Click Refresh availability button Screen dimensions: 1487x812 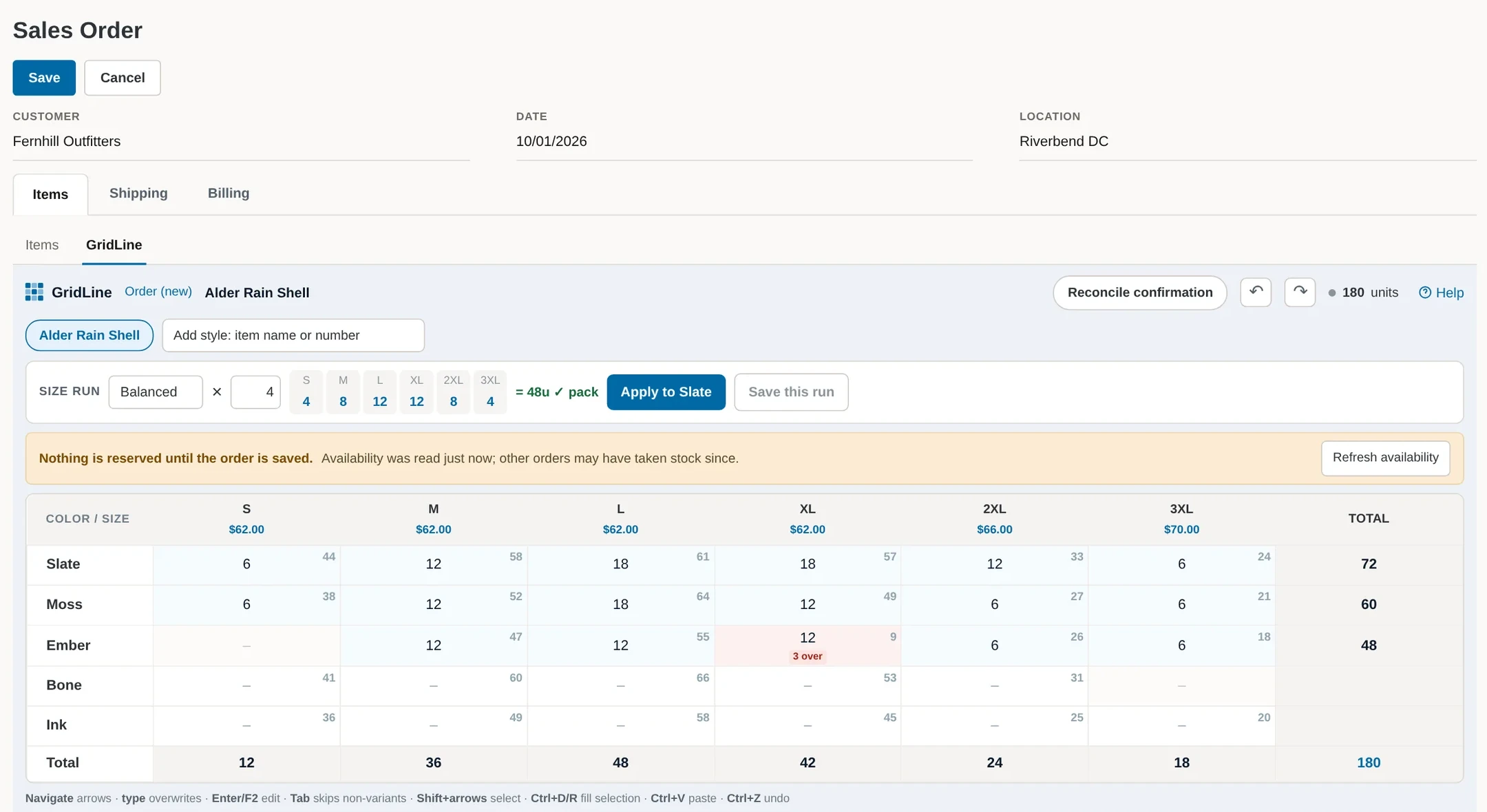pyautogui.click(x=1385, y=458)
